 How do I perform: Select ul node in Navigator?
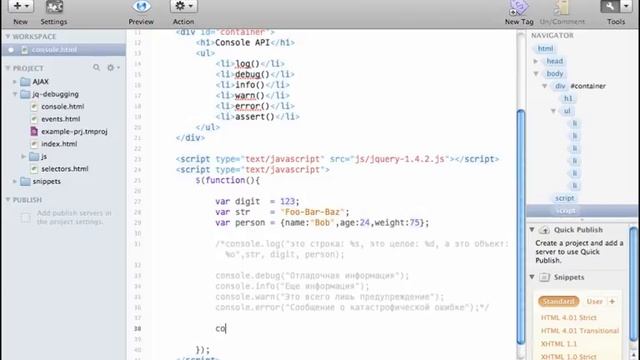tap(567, 111)
